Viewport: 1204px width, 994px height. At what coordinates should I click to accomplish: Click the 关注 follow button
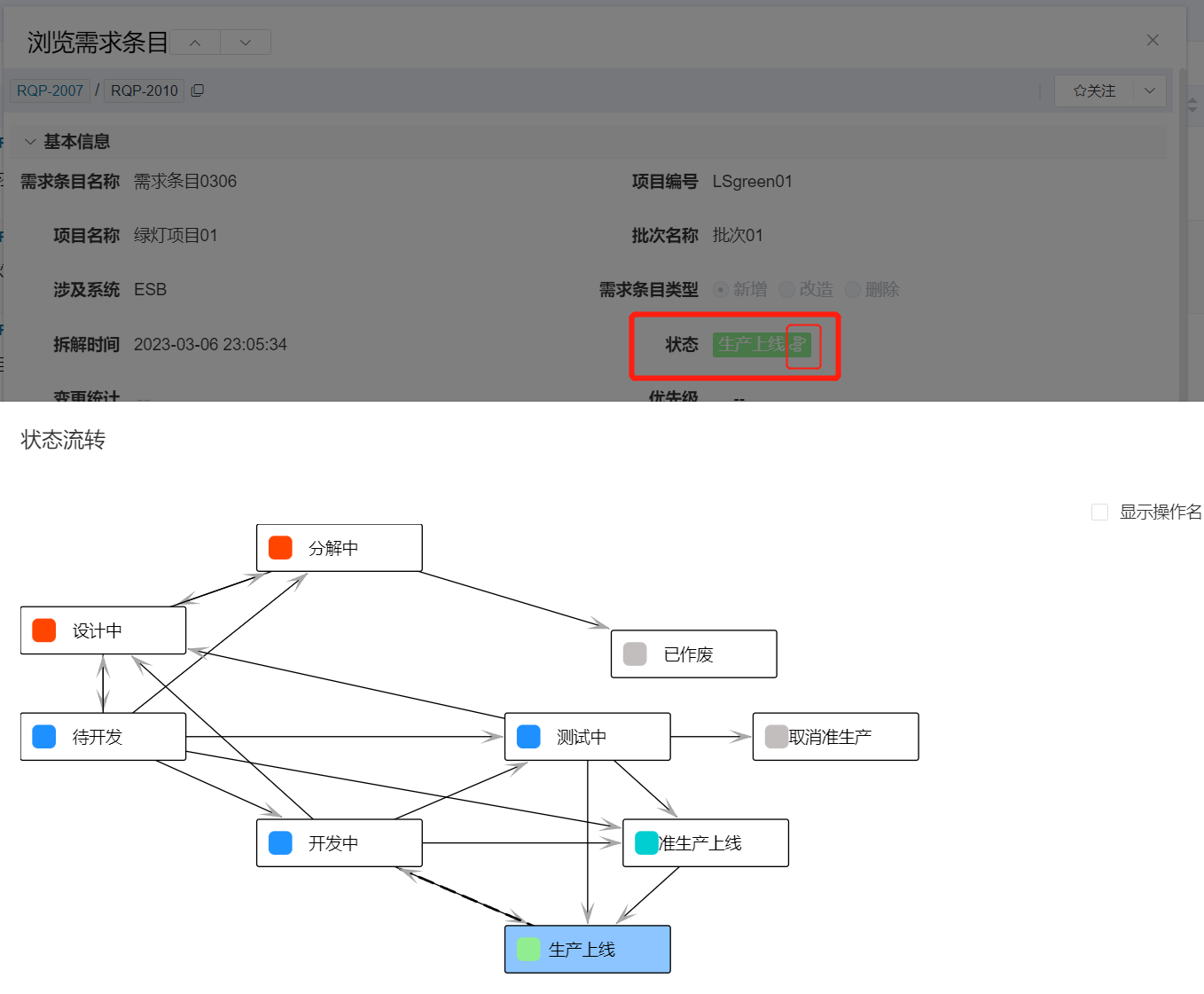pos(1094,90)
